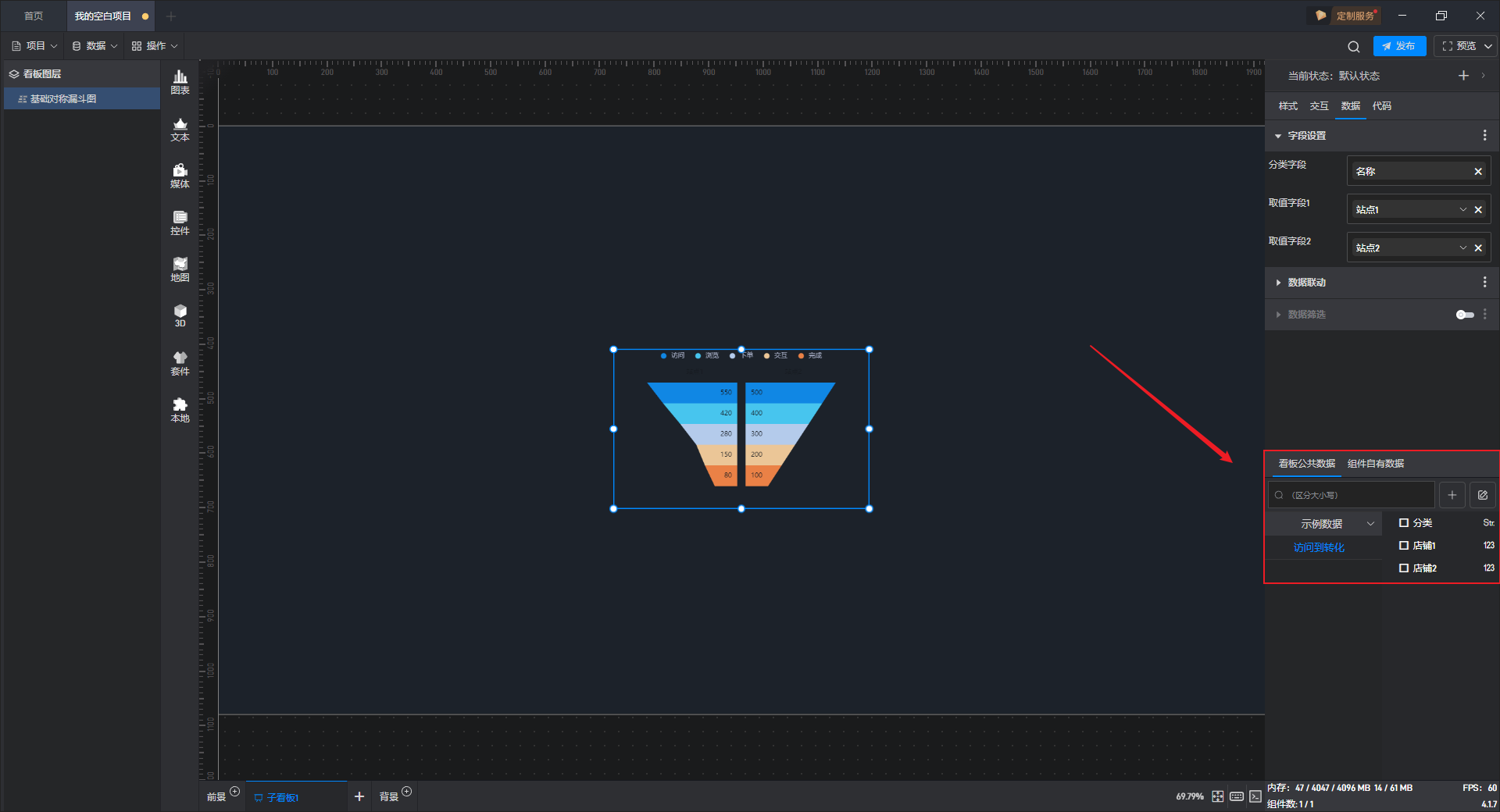Switch to the 代码 code tab
Viewport: 1500px width, 812px height.
(1382, 106)
